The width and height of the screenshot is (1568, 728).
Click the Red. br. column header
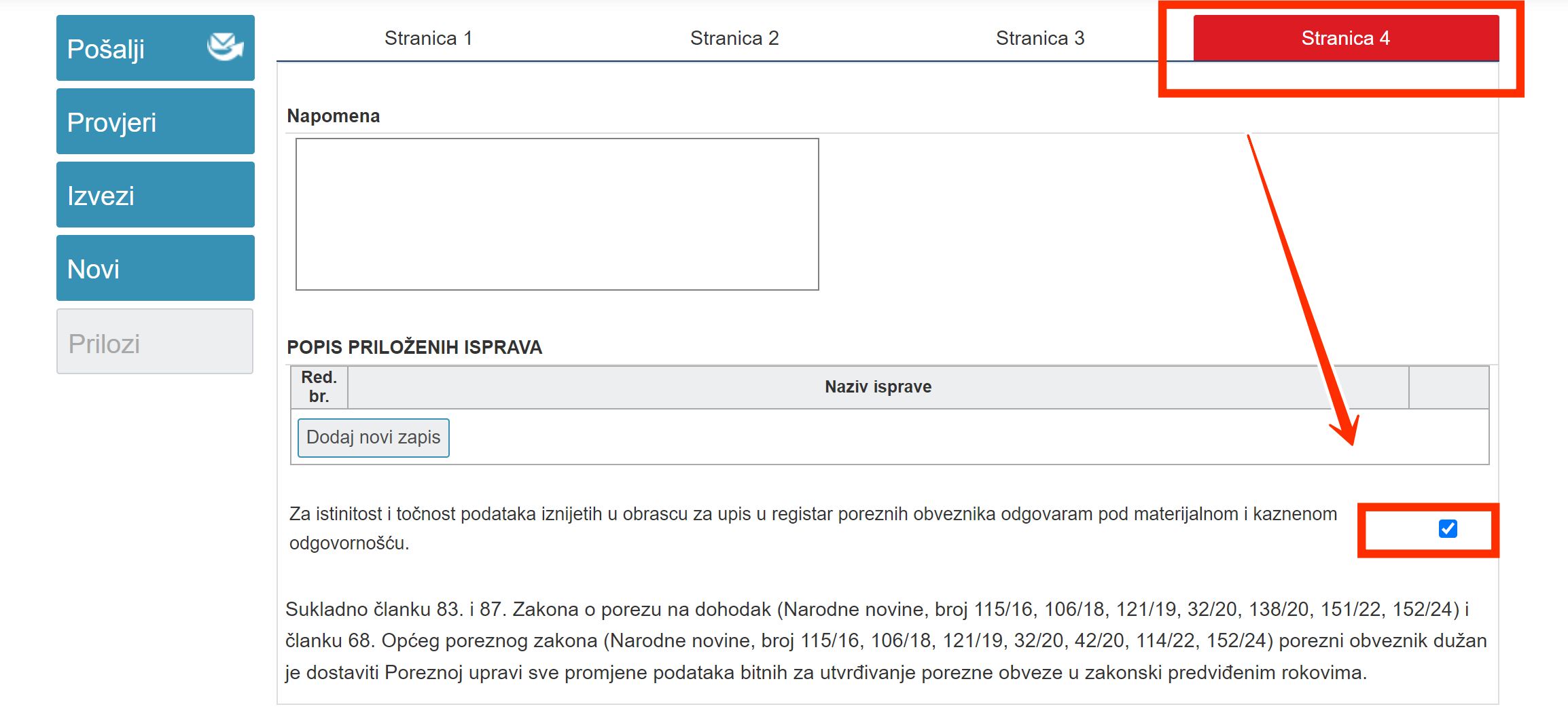pos(319,387)
